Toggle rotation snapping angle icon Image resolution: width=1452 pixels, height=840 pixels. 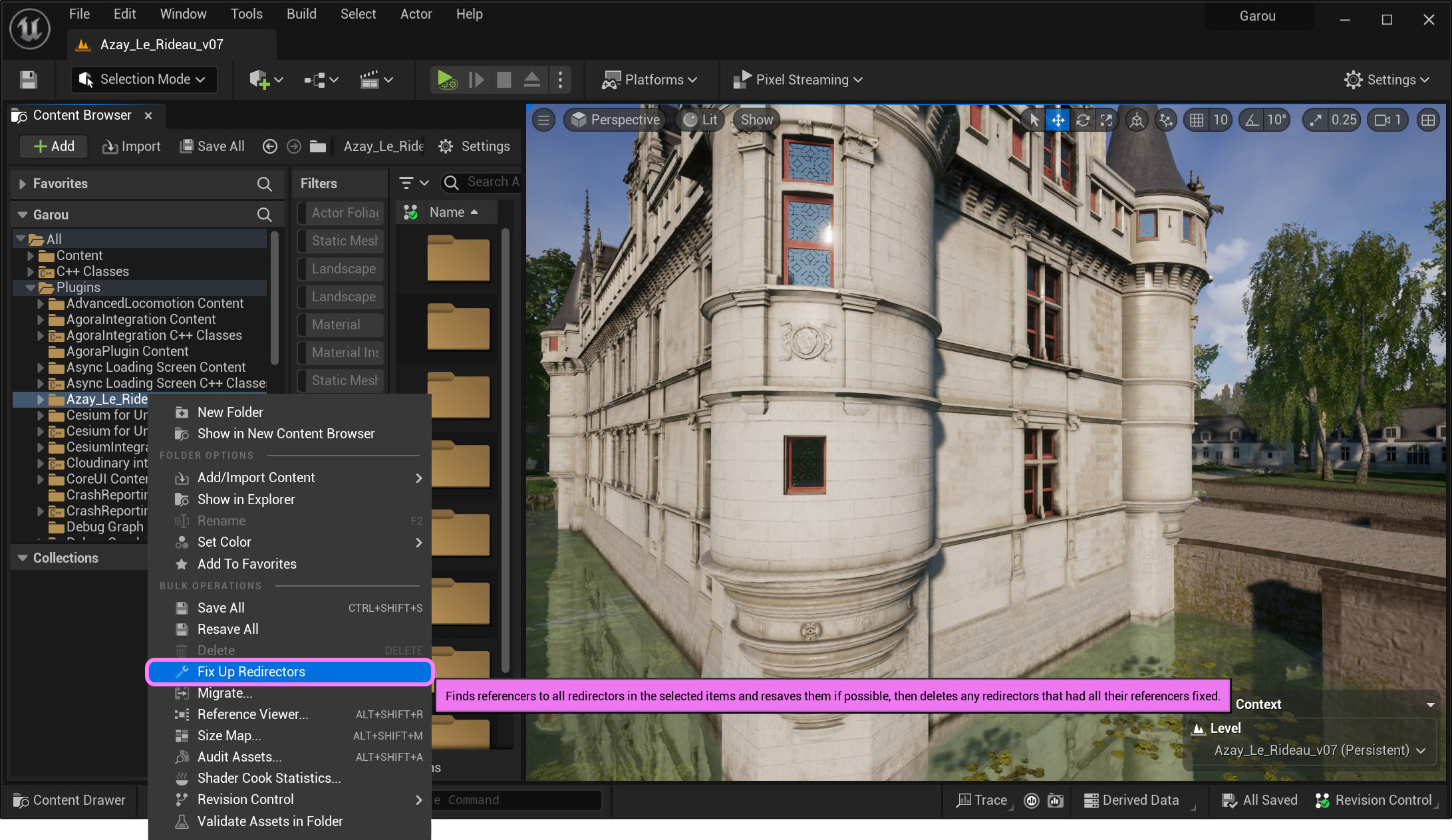pos(1252,120)
